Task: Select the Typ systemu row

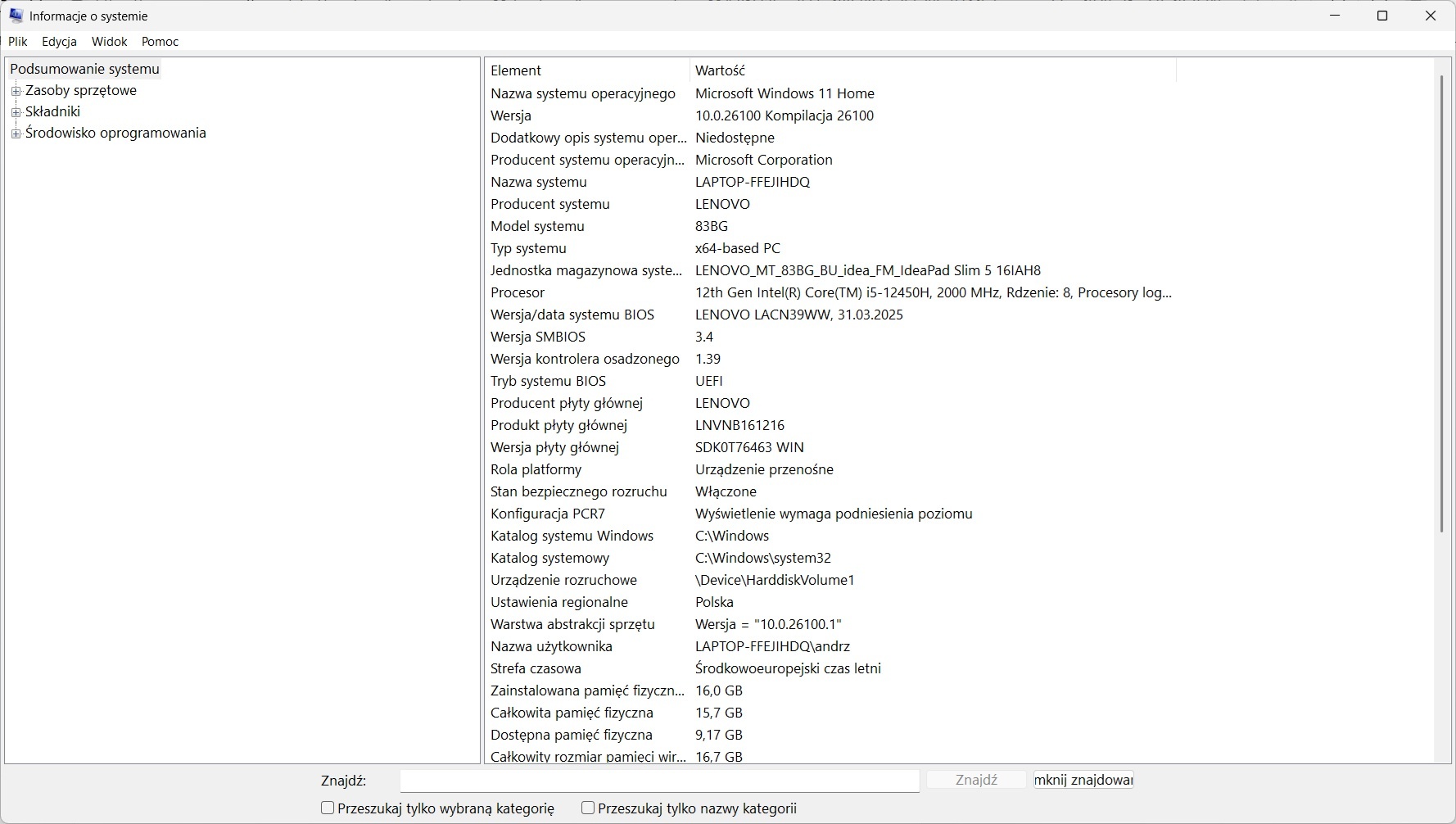Action: point(831,248)
